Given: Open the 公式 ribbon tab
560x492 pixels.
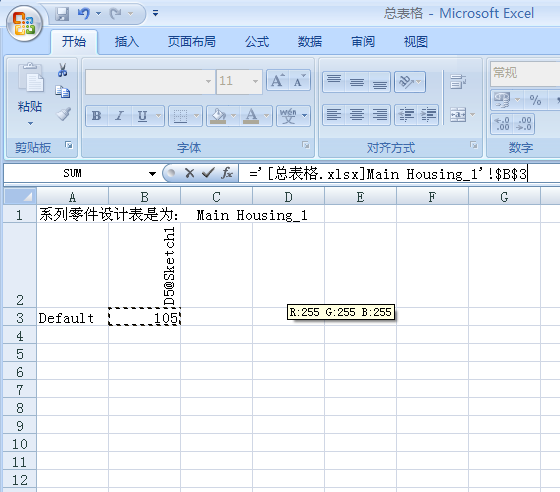Looking at the screenshot, I should 257,42.
